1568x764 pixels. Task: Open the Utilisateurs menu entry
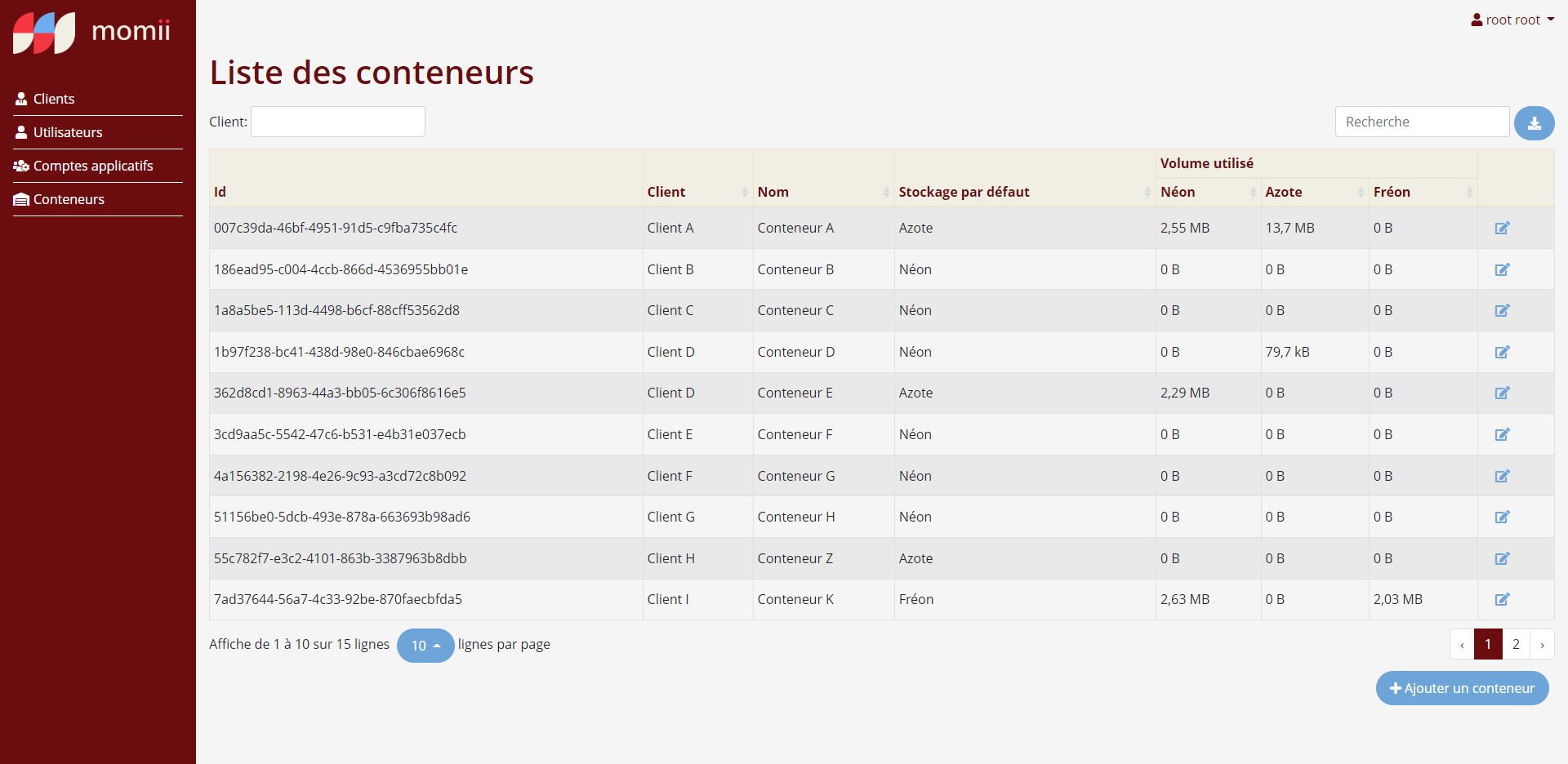coord(98,132)
